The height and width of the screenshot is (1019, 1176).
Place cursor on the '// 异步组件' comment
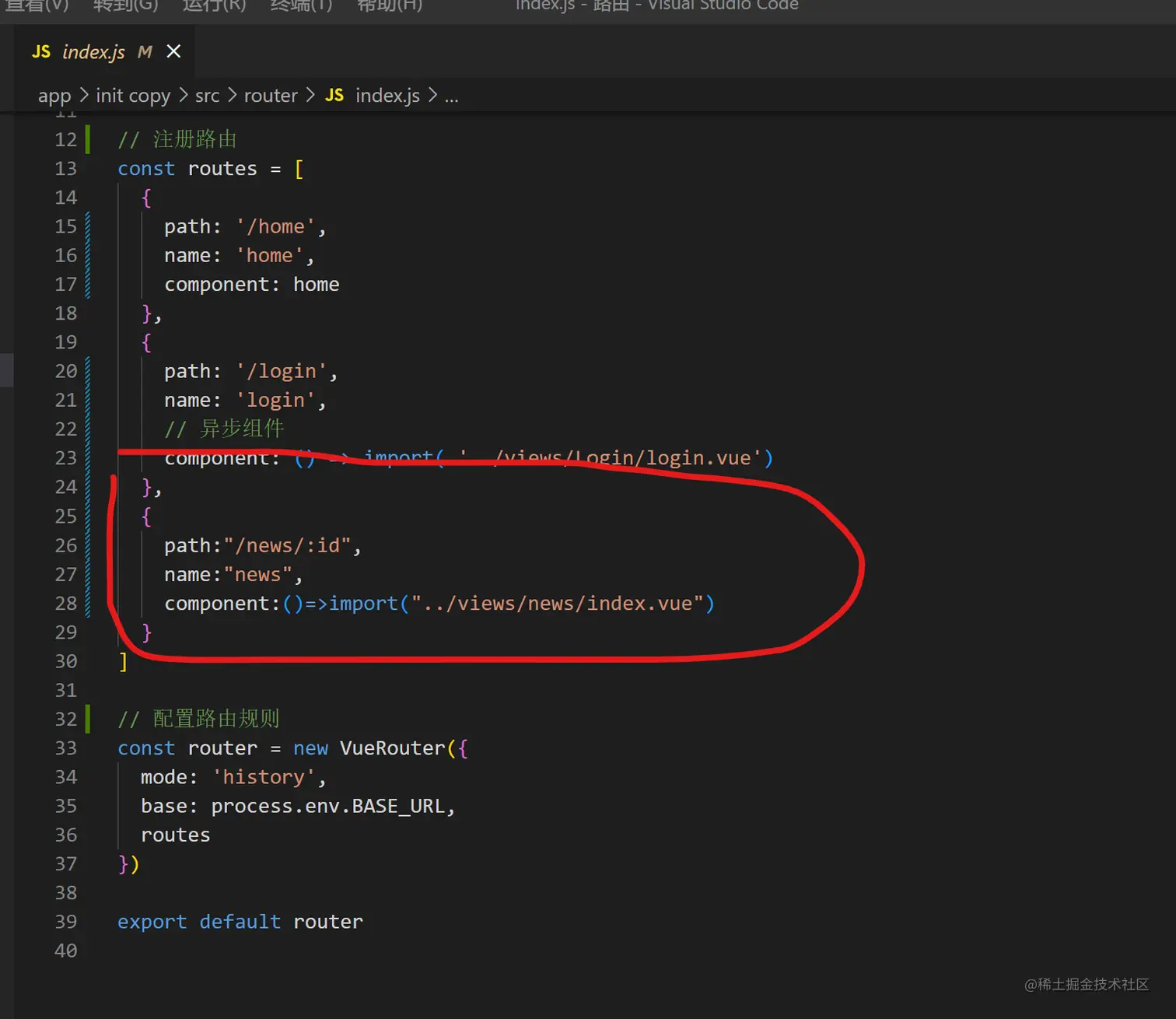[224, 429]
